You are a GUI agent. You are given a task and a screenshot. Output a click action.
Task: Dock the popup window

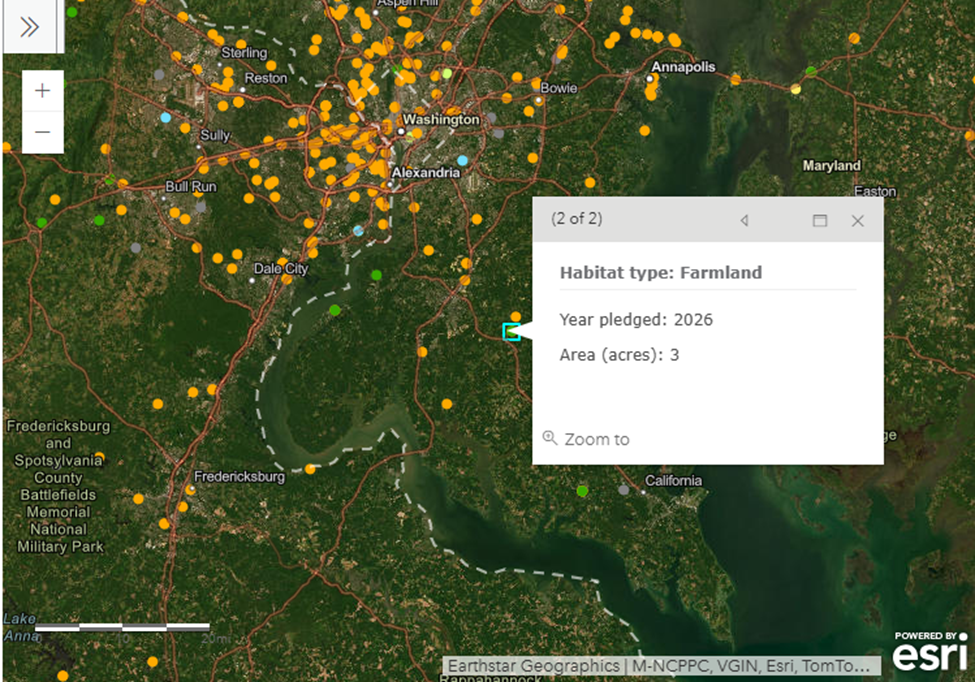point(820,220)
